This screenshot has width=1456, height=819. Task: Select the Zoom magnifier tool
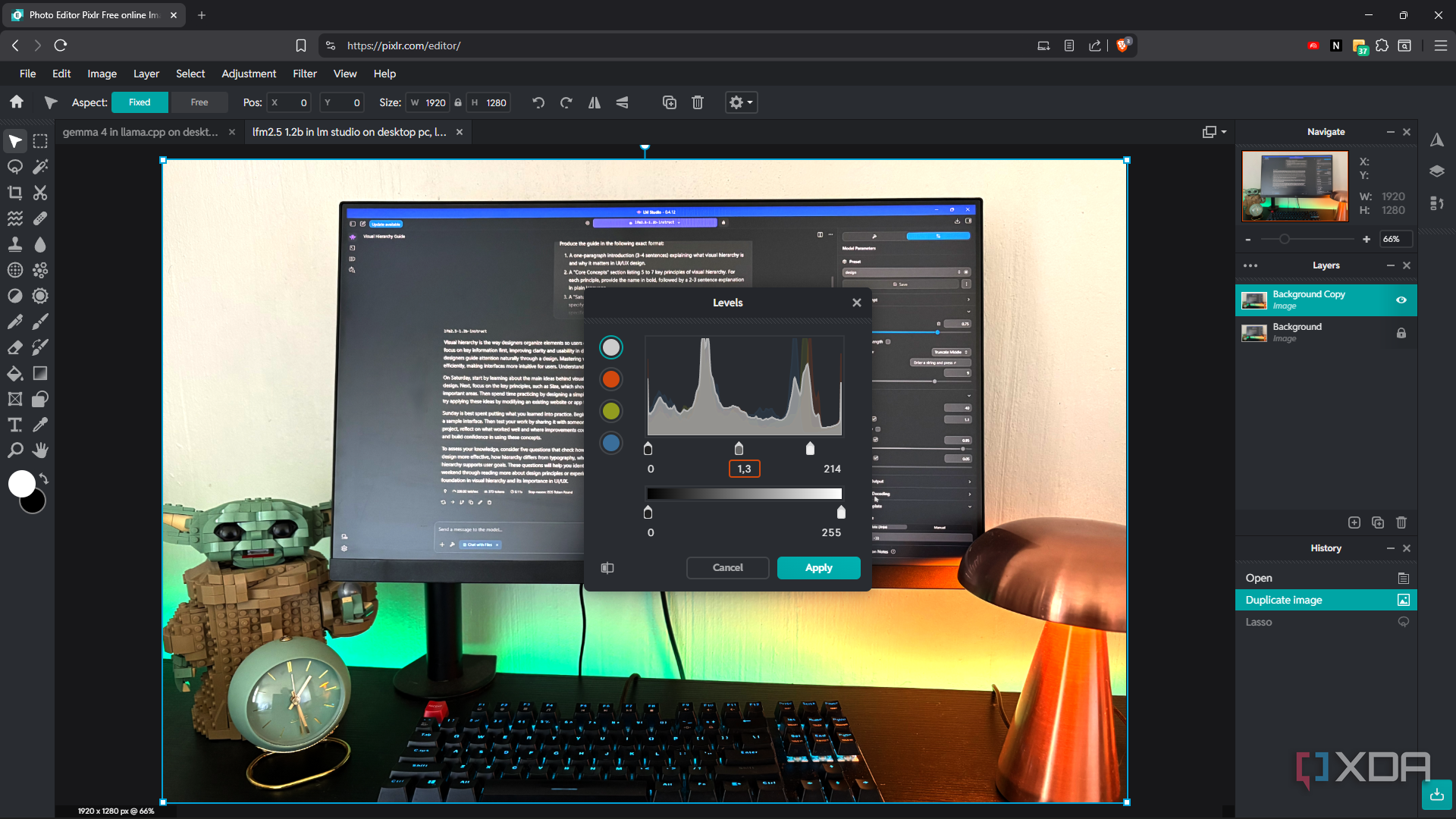[x=14, y=450]
